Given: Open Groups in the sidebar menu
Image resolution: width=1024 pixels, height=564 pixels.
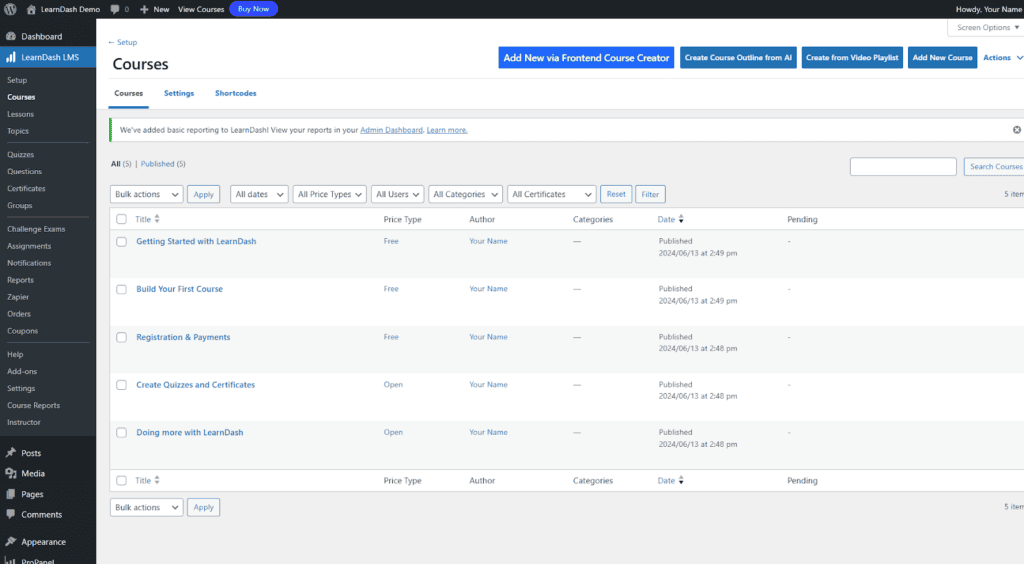Looking at the screenshot, I should (20, 206).
